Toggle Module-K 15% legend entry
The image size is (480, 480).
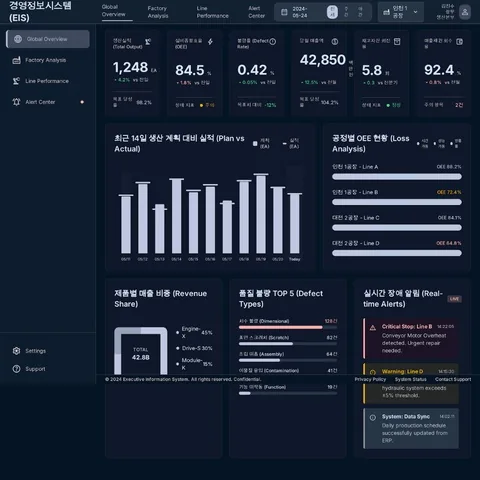[194, 364]
